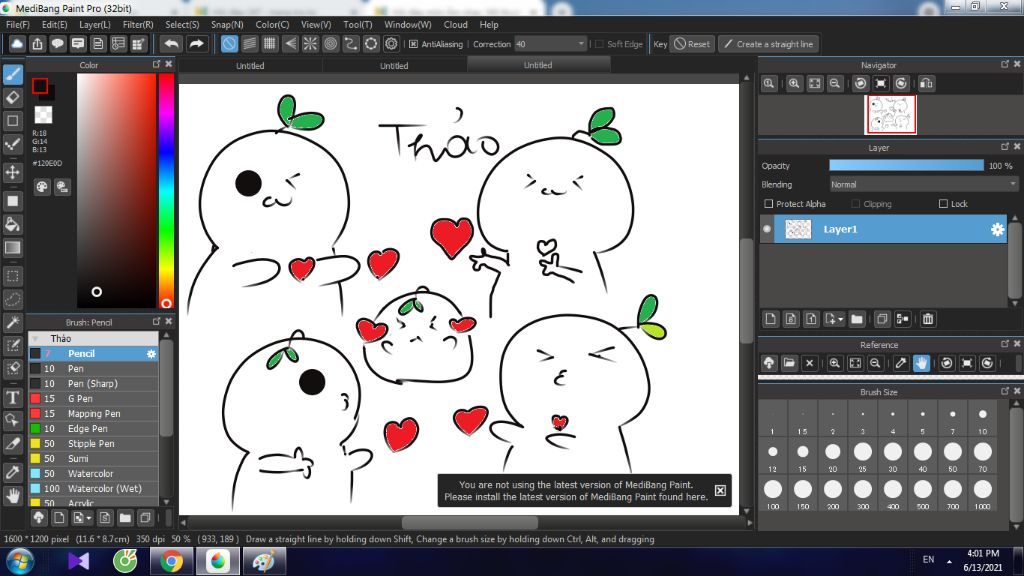Open Layer1 settings gear
1024x576 pixels.
pos(997,229)
